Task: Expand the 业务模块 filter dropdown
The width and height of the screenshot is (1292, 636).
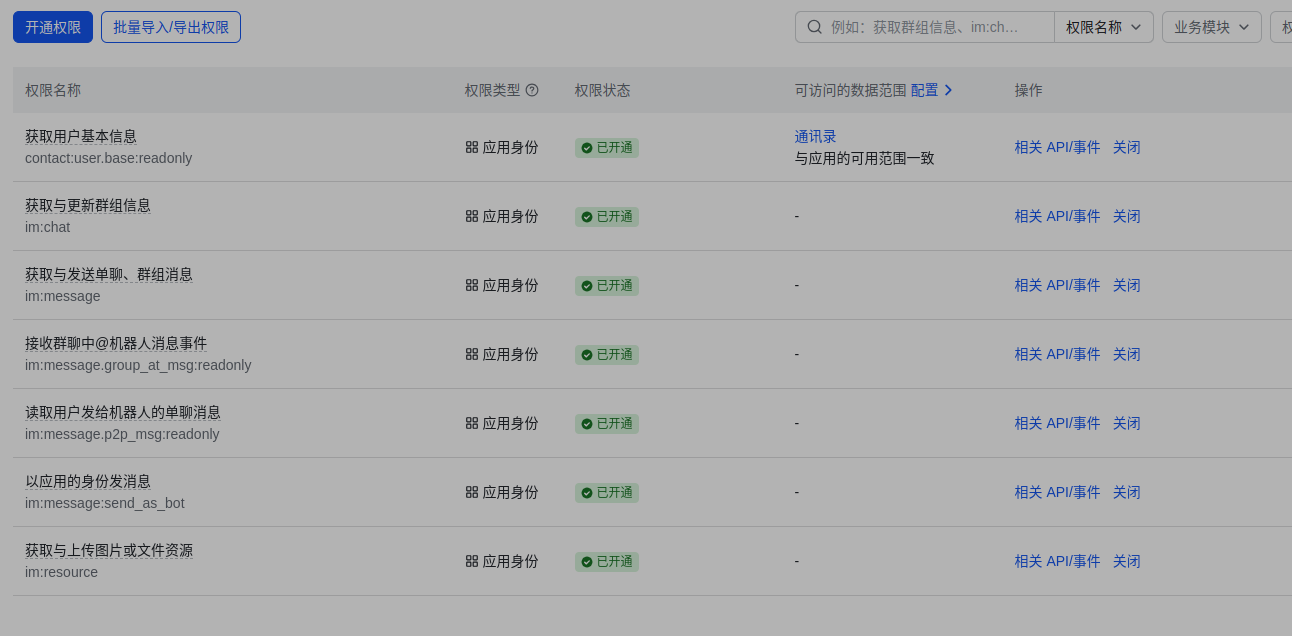Action: pyautogui.click(x=1212, y=27)
